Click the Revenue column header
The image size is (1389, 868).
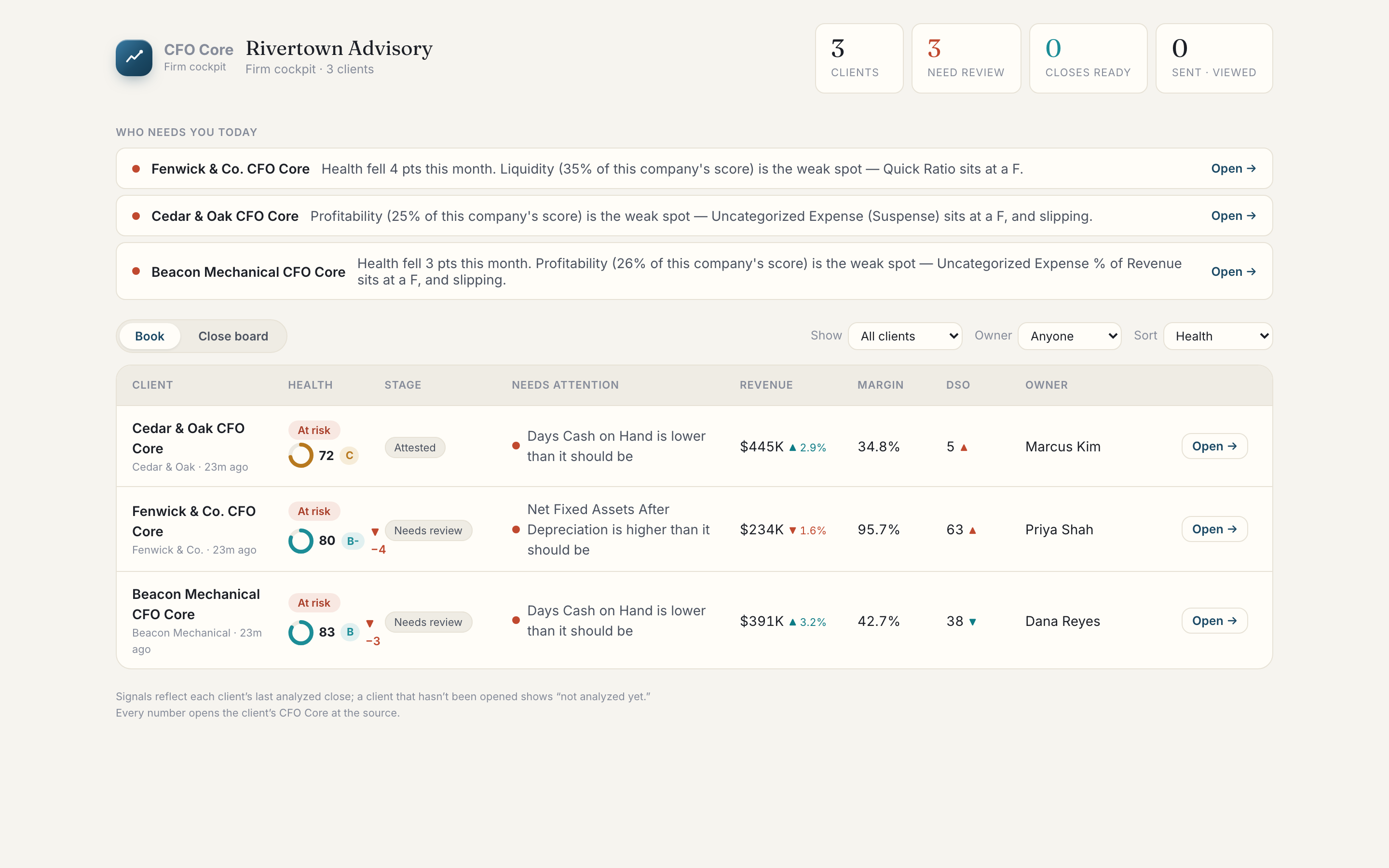point(766,385)
